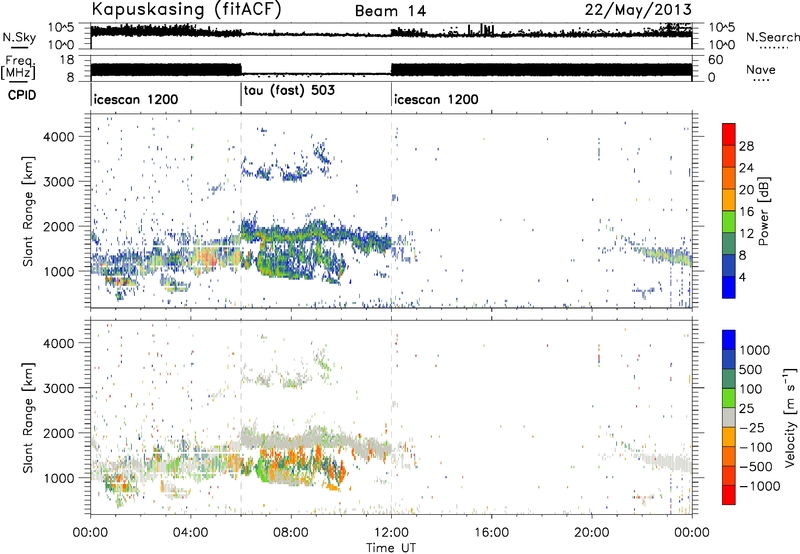Click the date '22/May/2013'
800x554 pixels.
point(638,10)
